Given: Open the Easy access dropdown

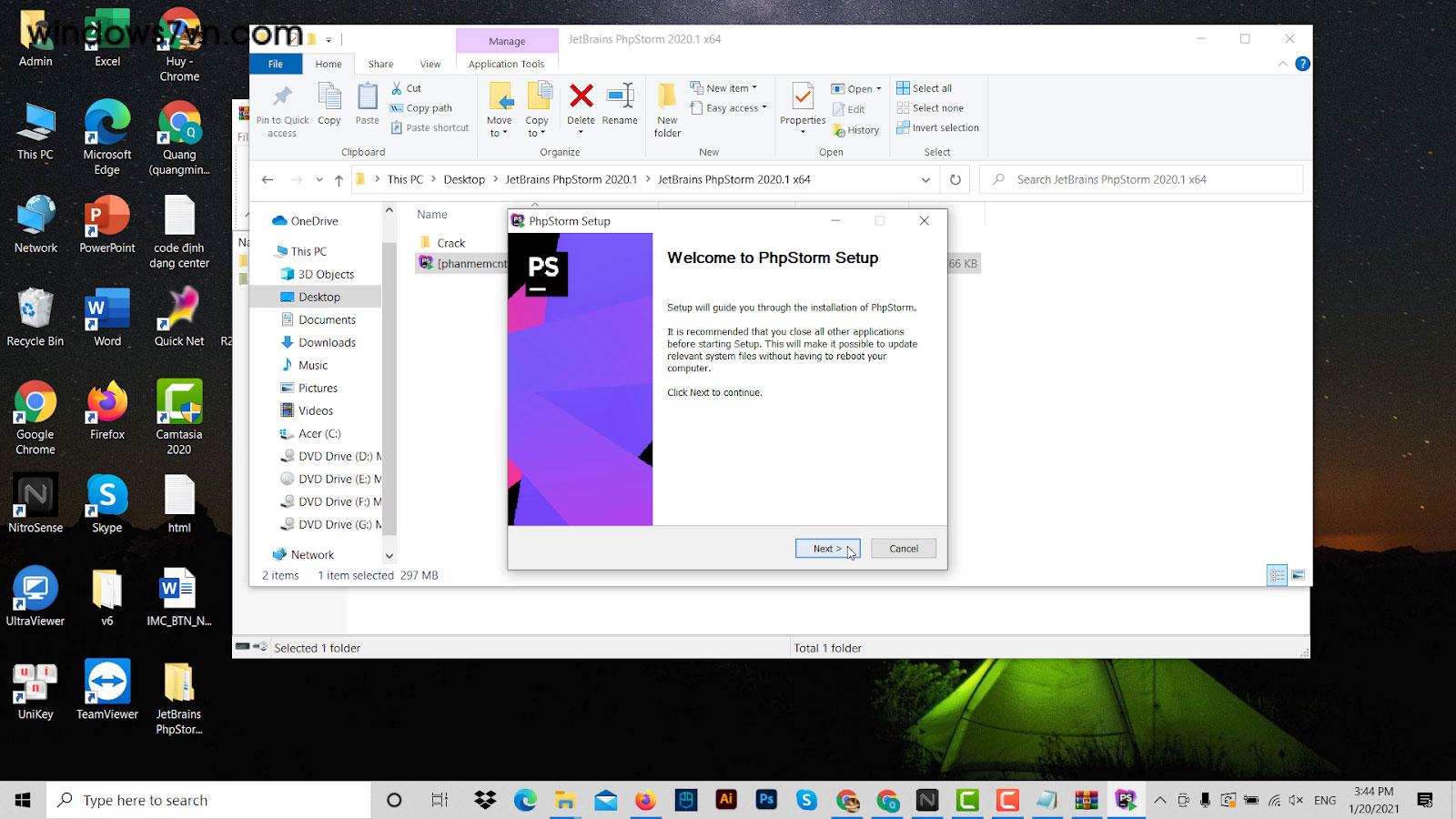Looking at the screenshot, I should click(728, 107).
